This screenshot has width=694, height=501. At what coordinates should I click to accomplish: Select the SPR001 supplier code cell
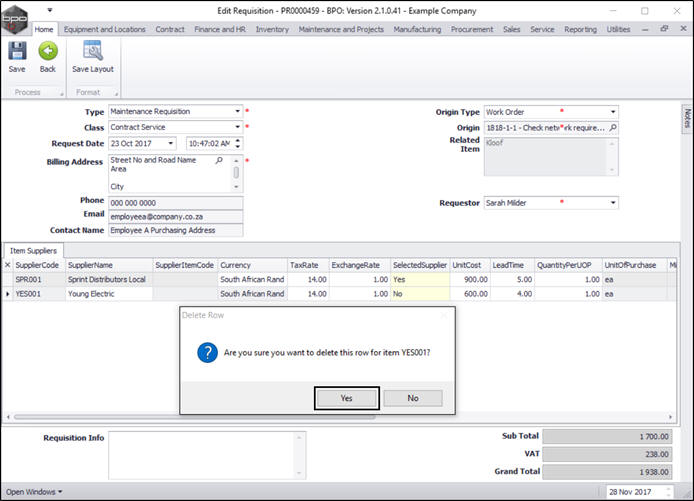tap(39, 280)
